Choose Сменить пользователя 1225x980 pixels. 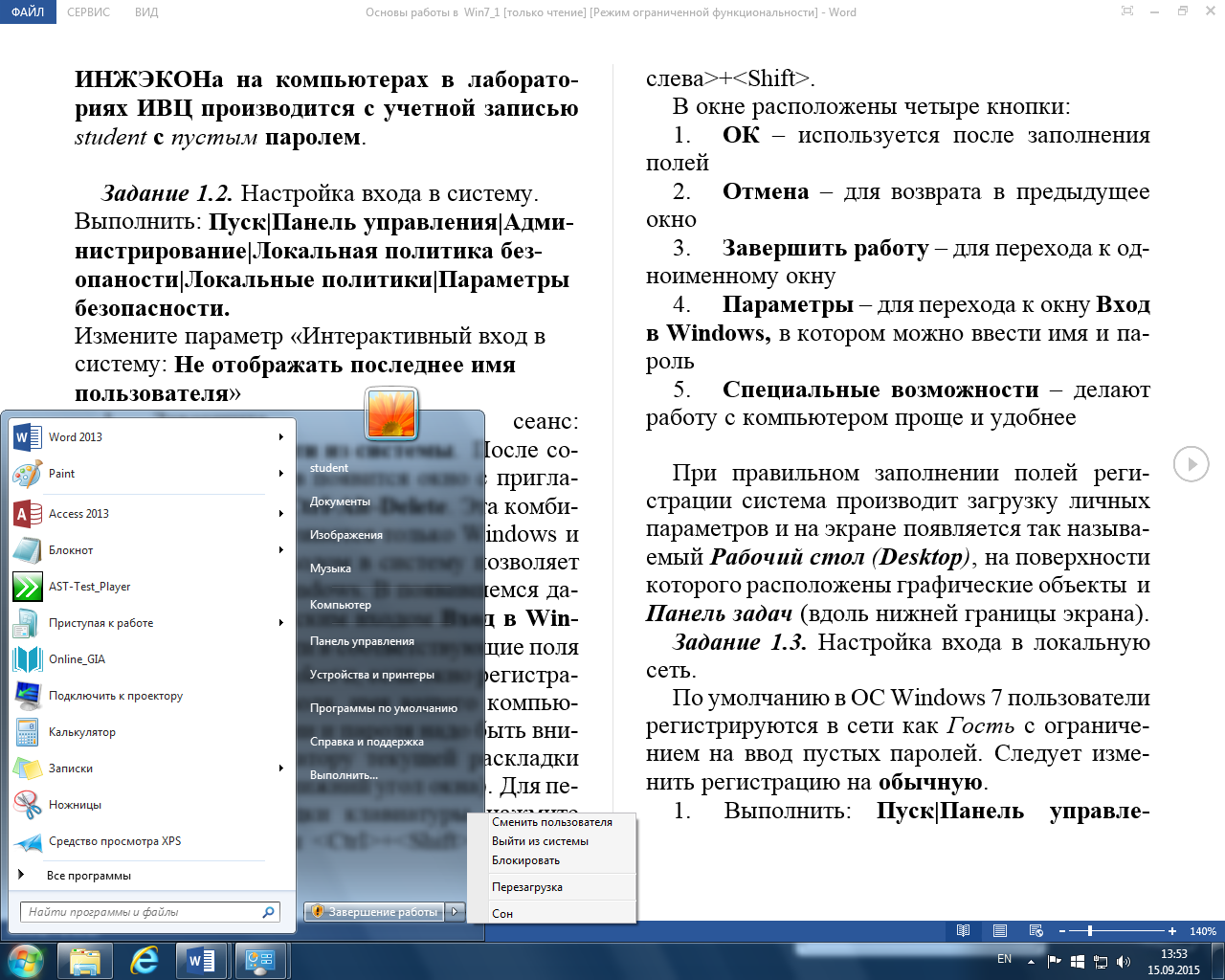[551, 822]
